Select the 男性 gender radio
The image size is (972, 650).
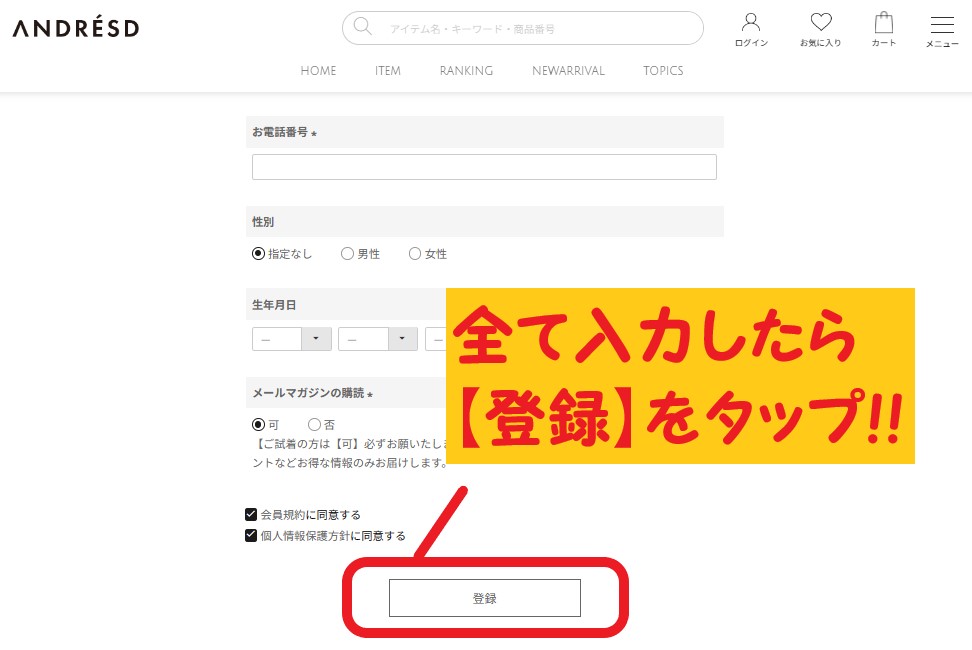[x=347, y=253]
